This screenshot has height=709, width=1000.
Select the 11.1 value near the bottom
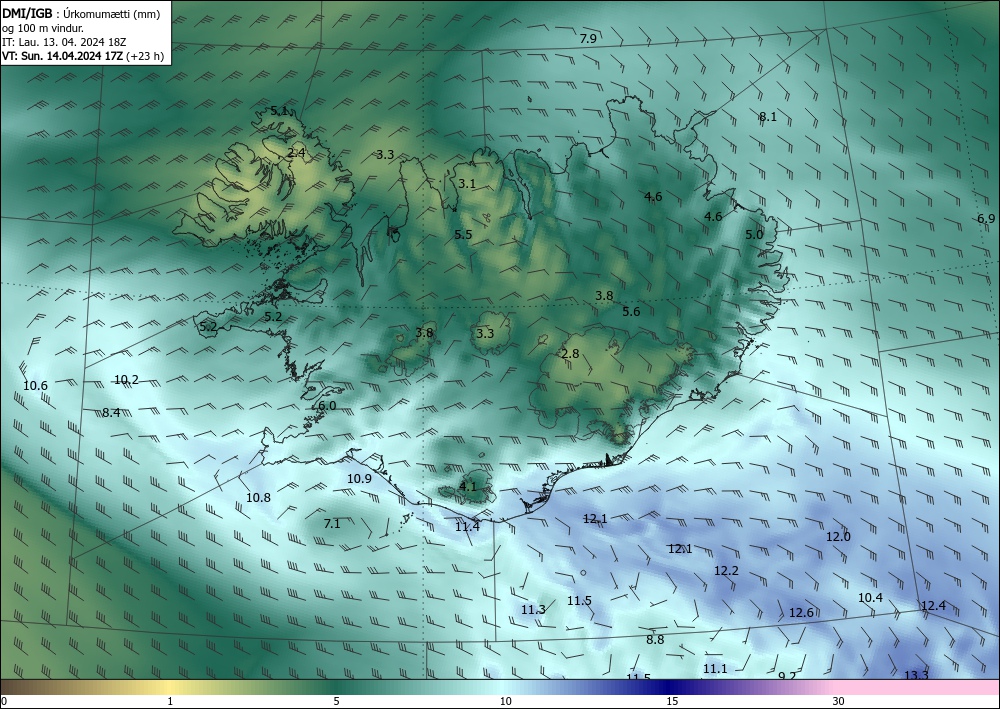[x=715, y=669]
